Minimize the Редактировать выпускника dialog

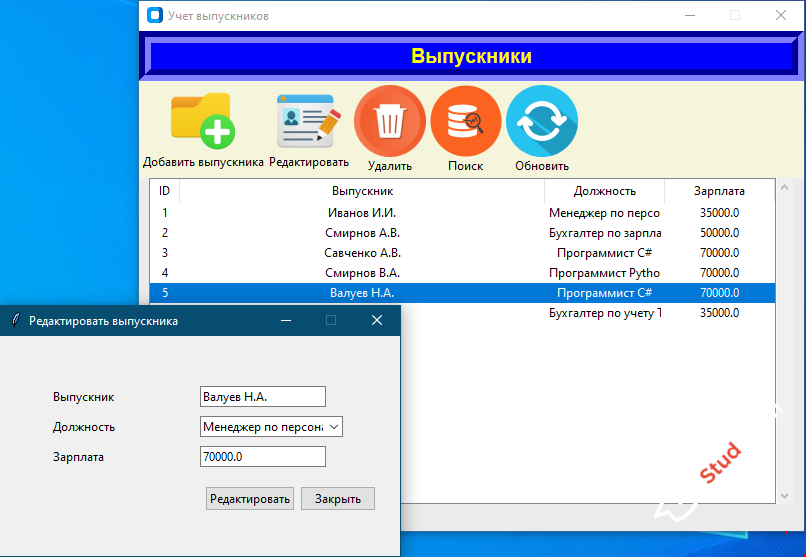[x=286, y=320]
